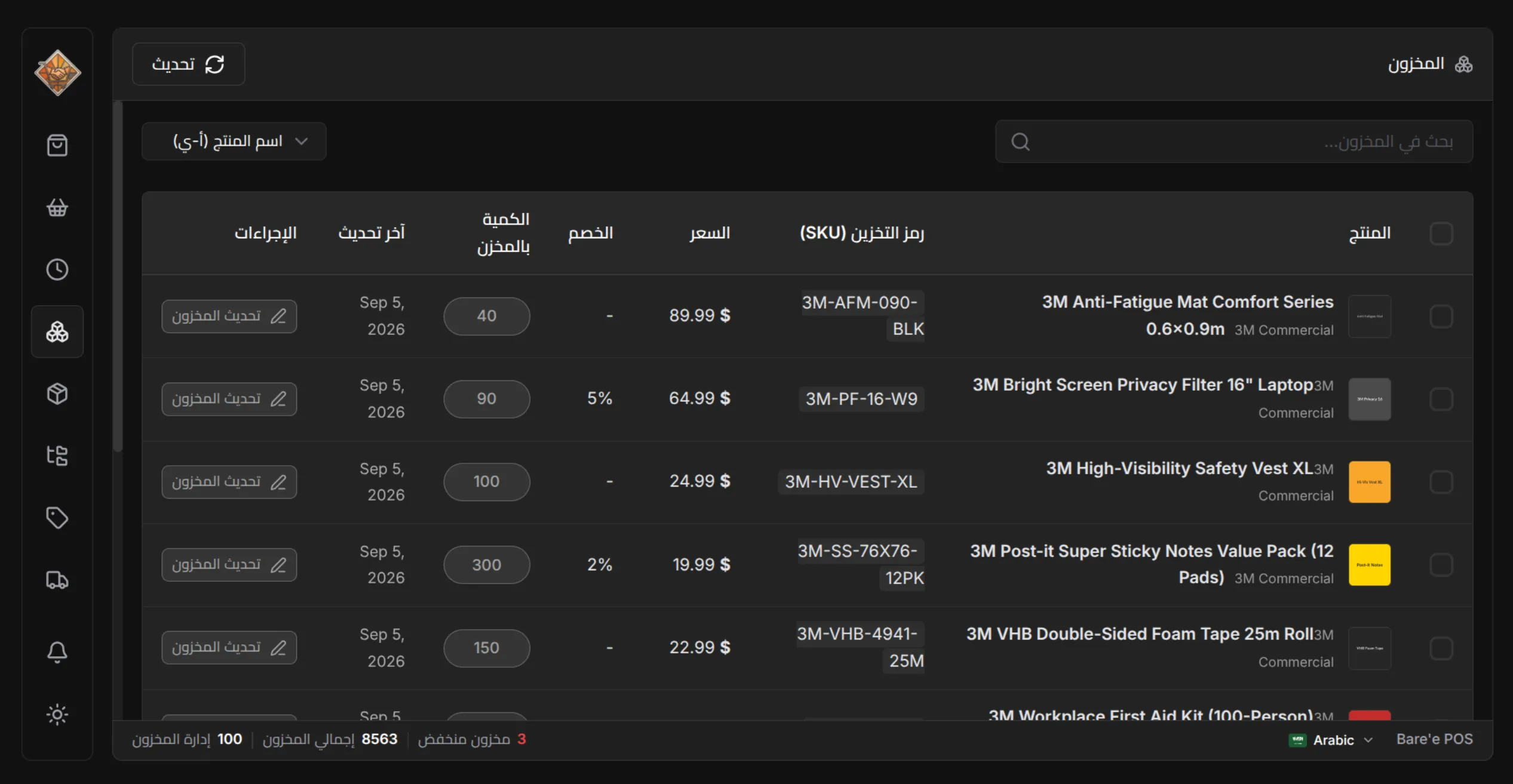The image size is (1513, 784).
Task: Open the package box sidebar icon
Action: tap(57, 393)
